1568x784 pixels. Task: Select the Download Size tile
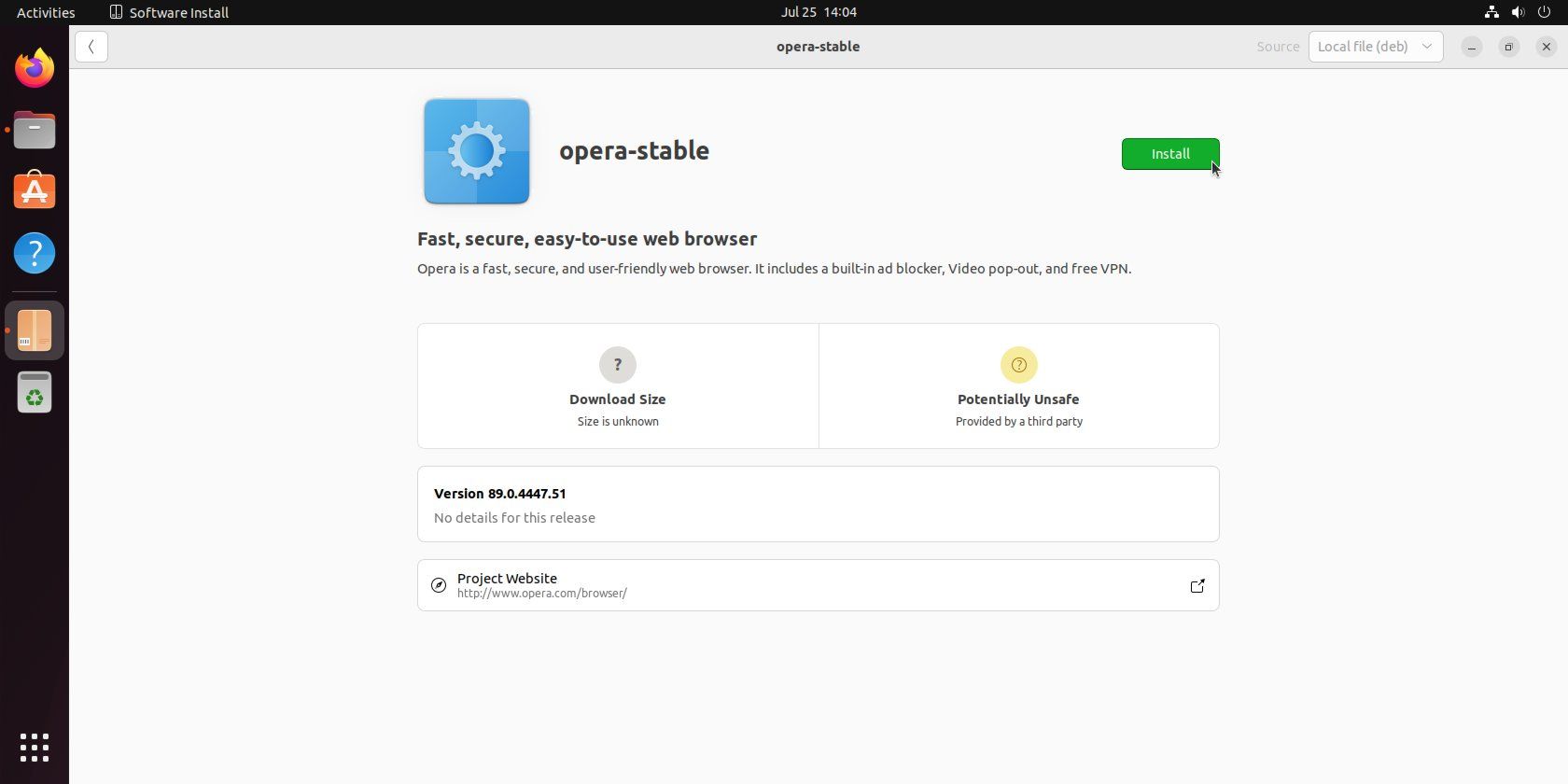pos(618,386)
